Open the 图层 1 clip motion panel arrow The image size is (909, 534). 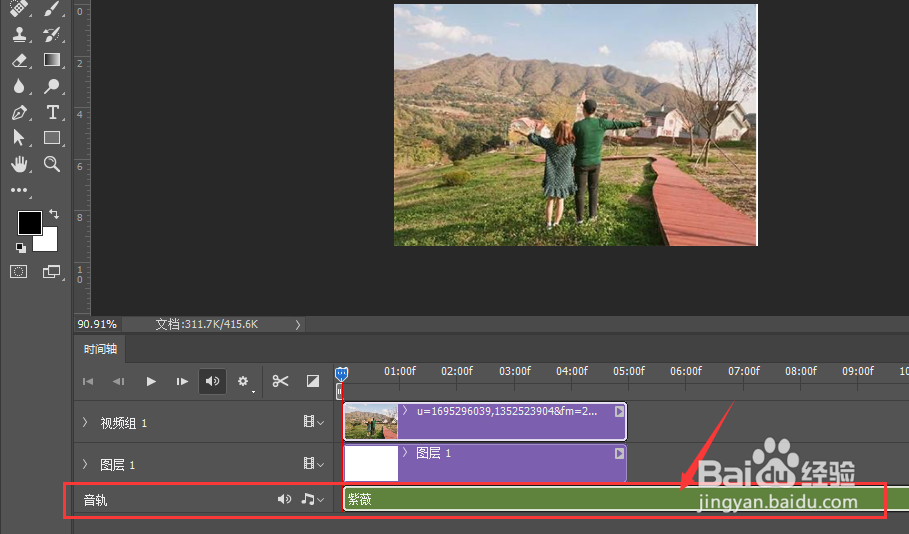[619, 453]
